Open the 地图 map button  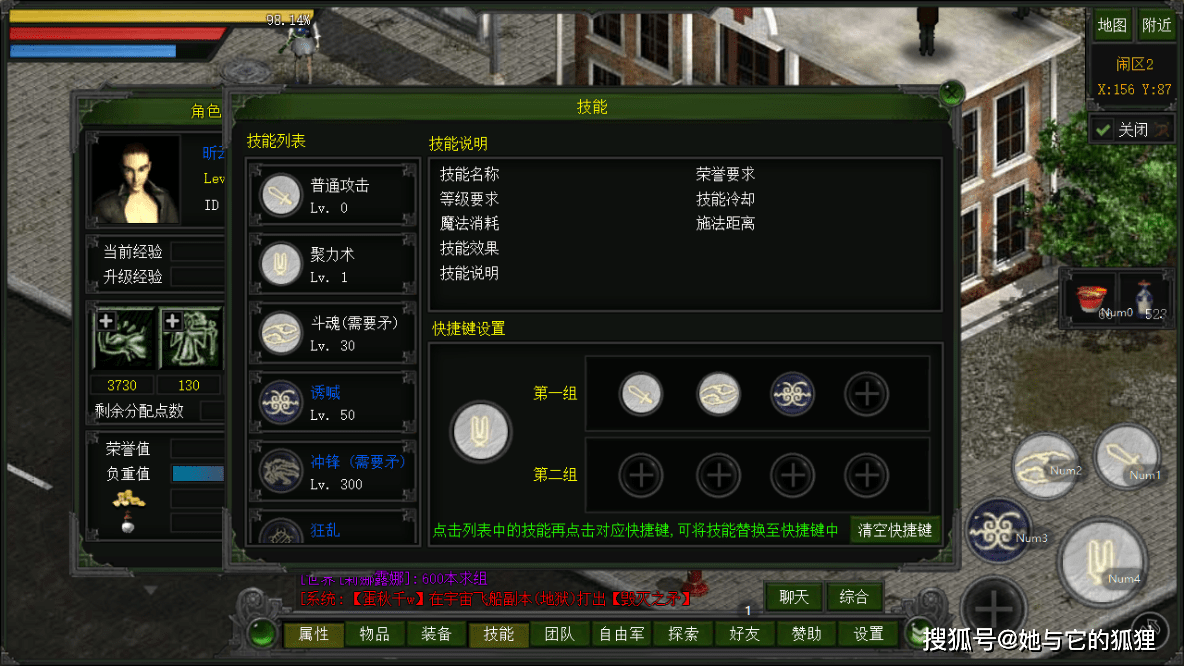click(x=1112, y=26)
